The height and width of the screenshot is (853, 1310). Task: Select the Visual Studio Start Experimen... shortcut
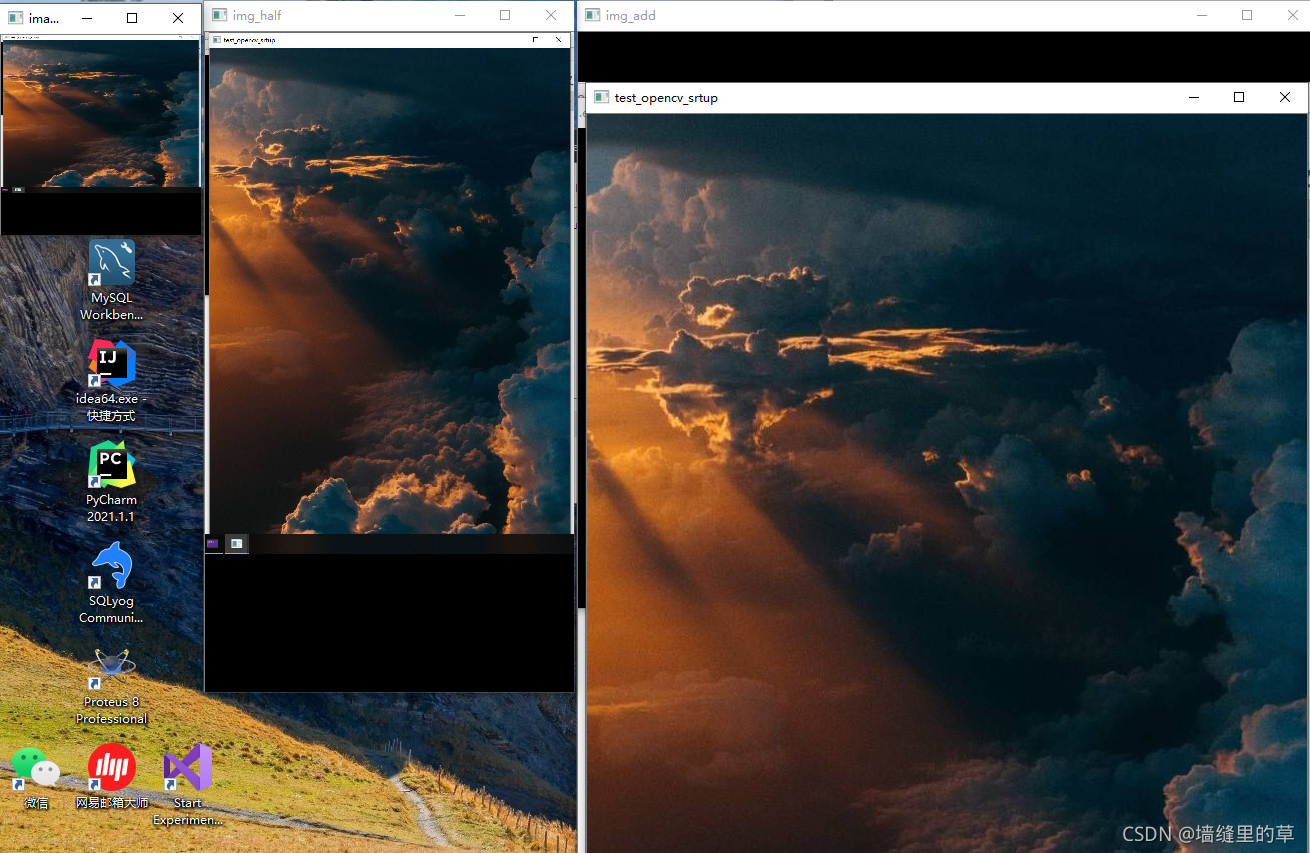pyautogui.click(x=188, y=785)
